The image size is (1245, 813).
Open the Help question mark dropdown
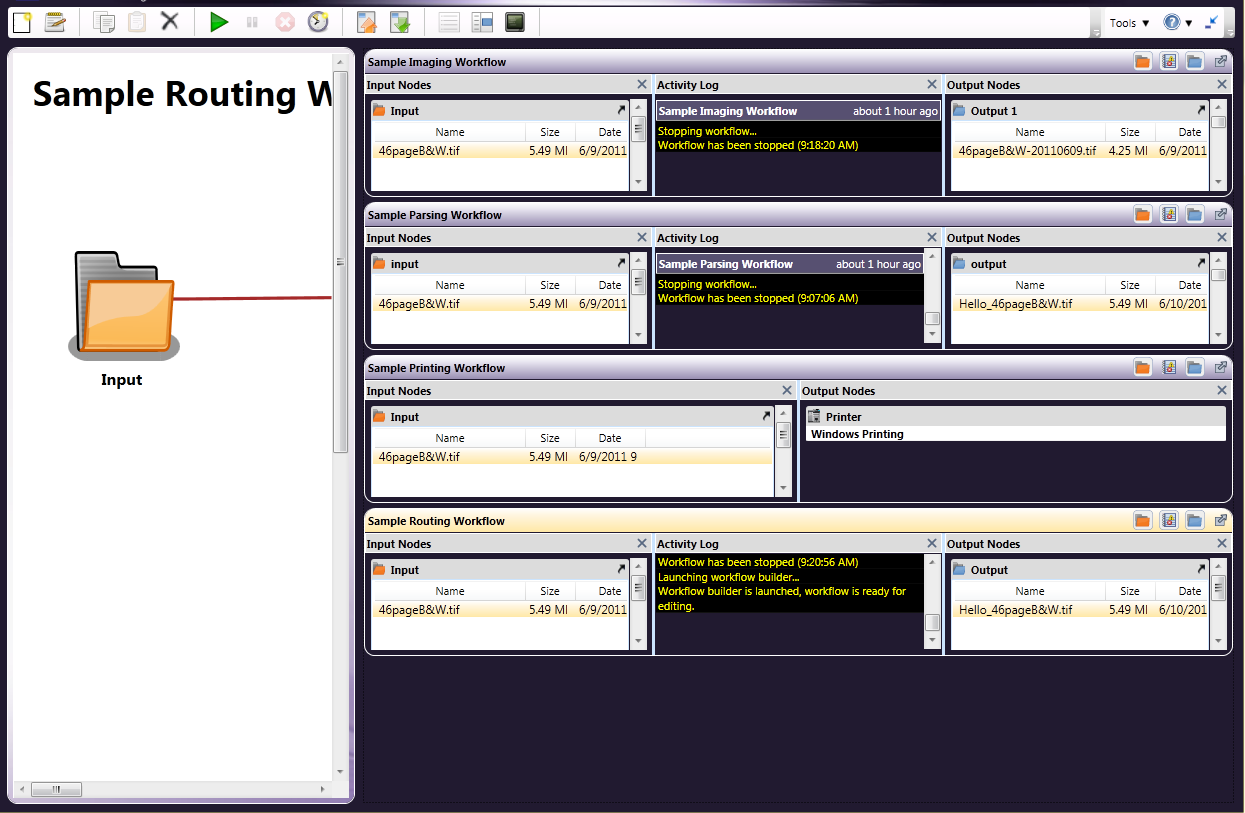(1177, 22)
